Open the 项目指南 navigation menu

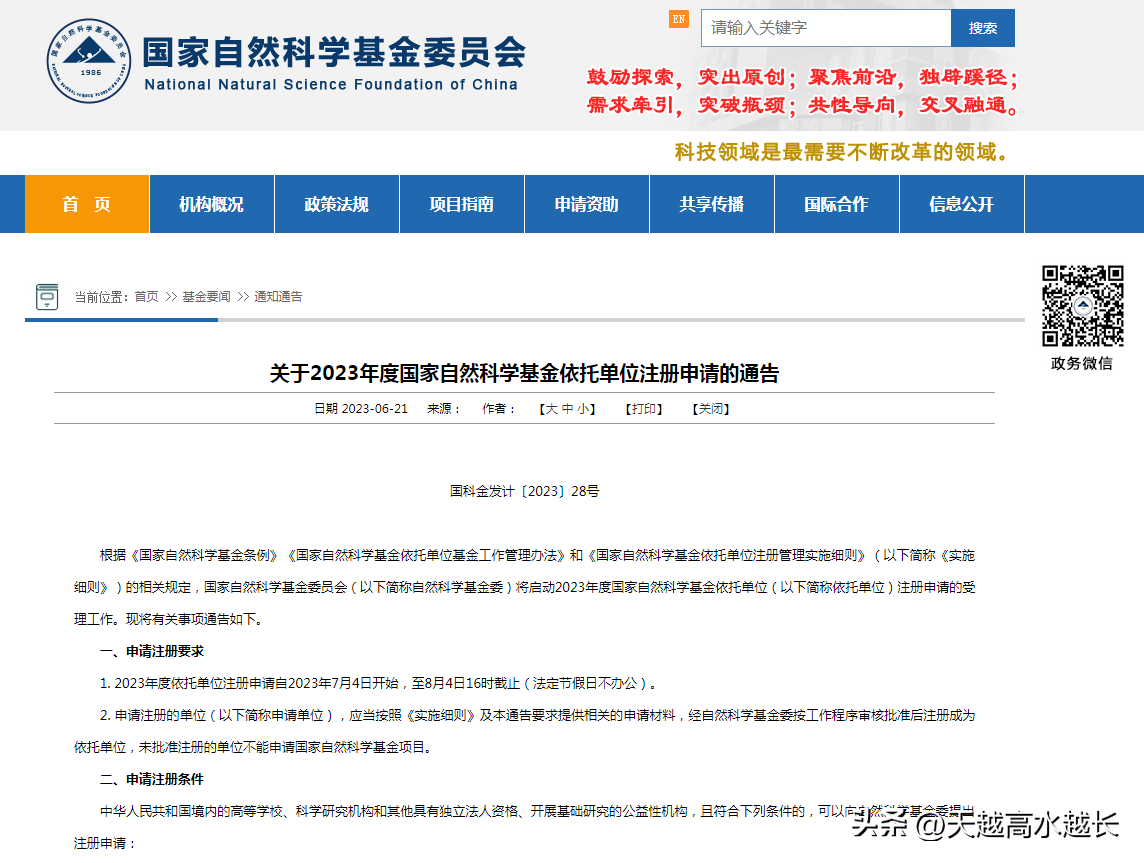(x=462, y=204)
